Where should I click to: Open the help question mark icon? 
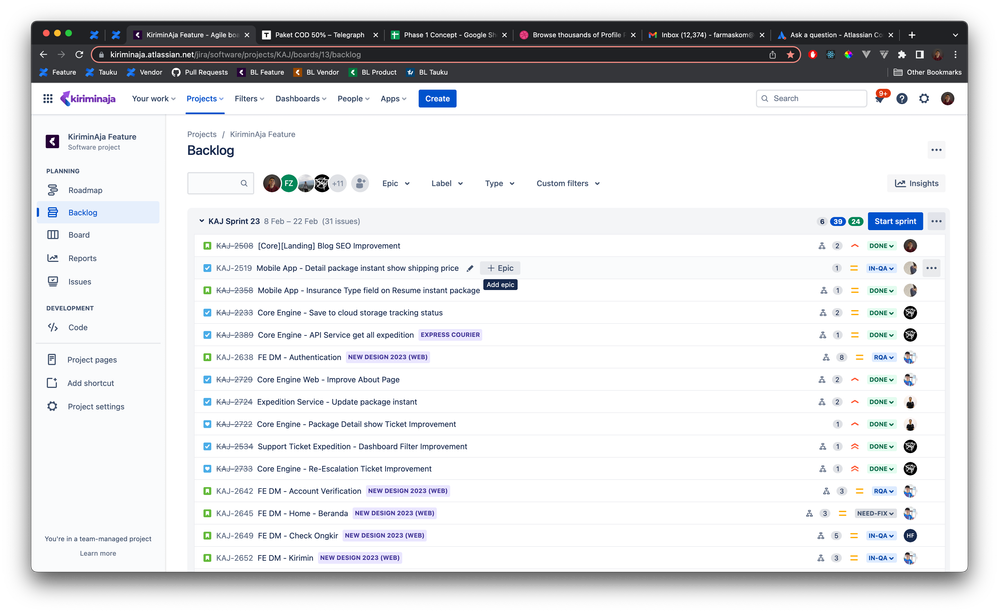tap(902, 99)
